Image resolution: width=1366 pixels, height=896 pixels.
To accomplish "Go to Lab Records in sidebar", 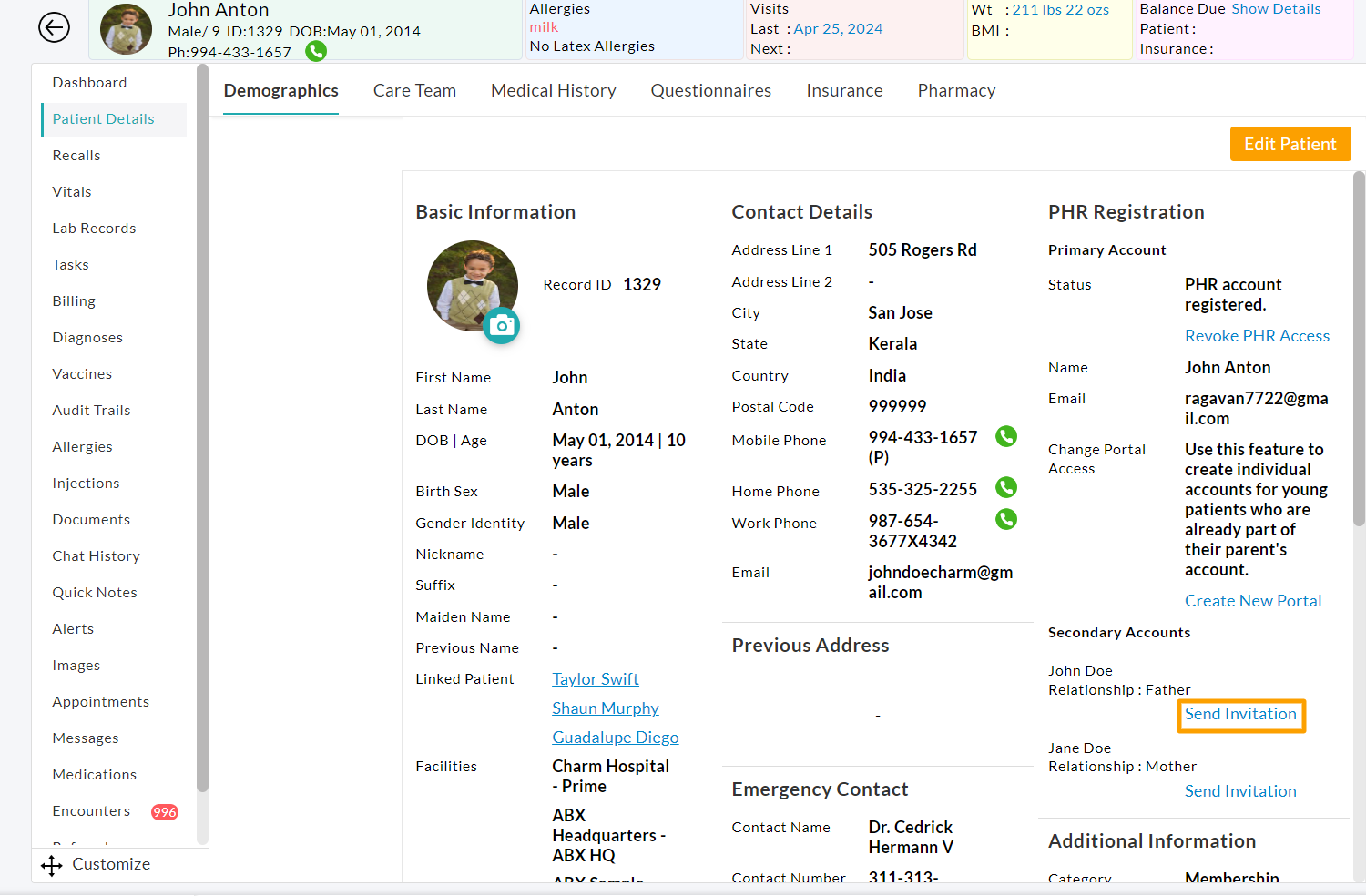I will click(x=94, y=229).
